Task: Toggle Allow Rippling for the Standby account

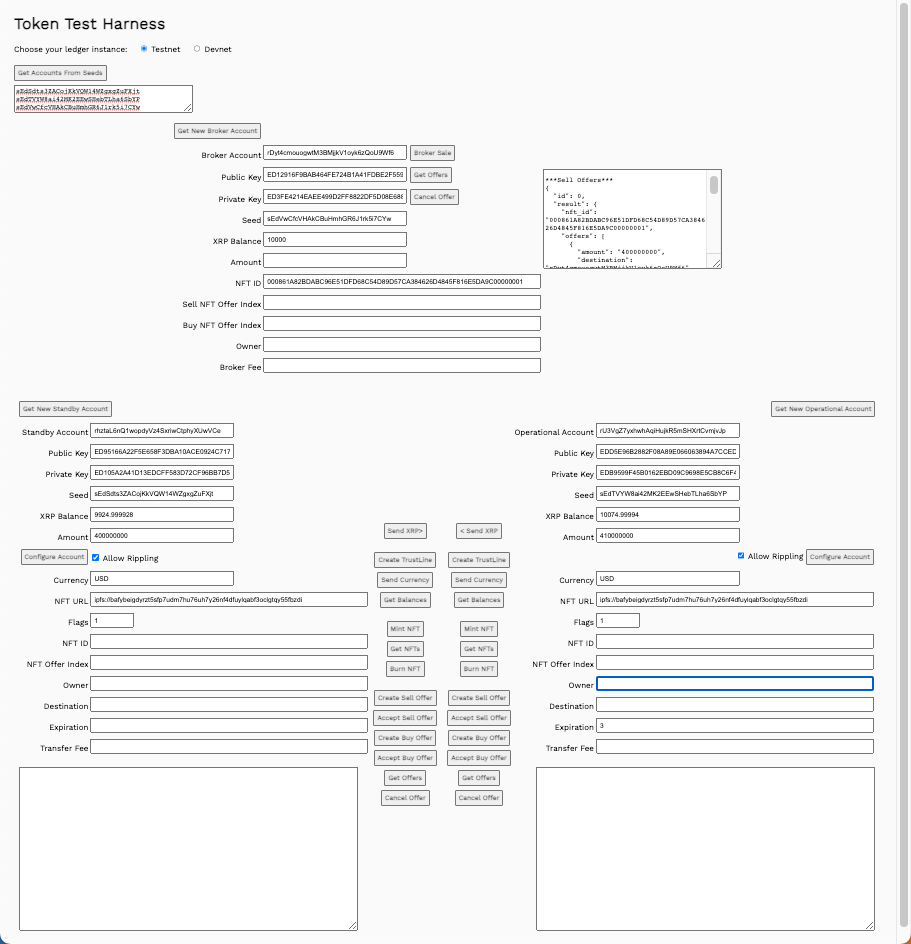Action: pos(96,558)
